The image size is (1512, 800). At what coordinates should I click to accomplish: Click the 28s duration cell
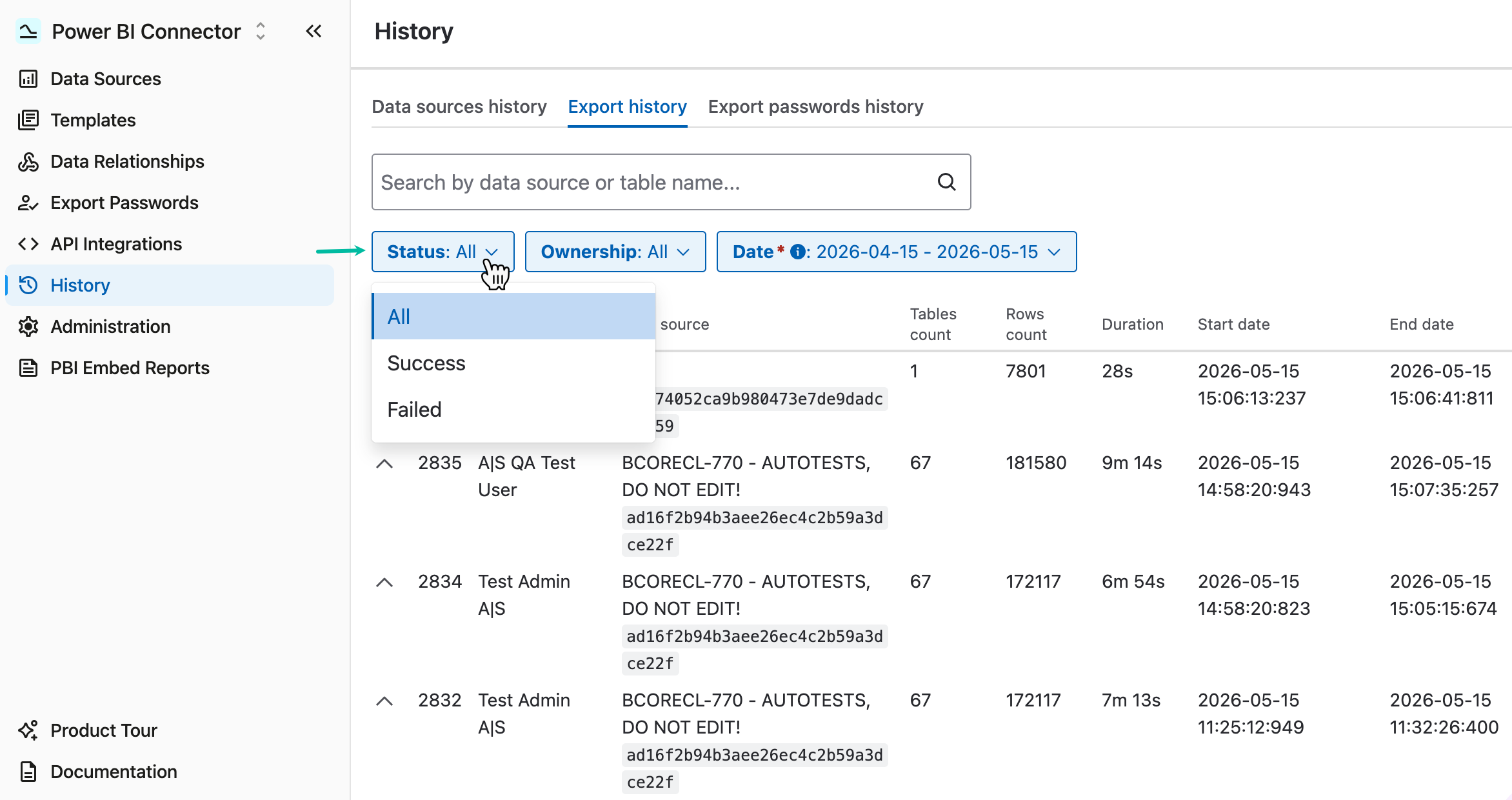(x=1117, y=371)
